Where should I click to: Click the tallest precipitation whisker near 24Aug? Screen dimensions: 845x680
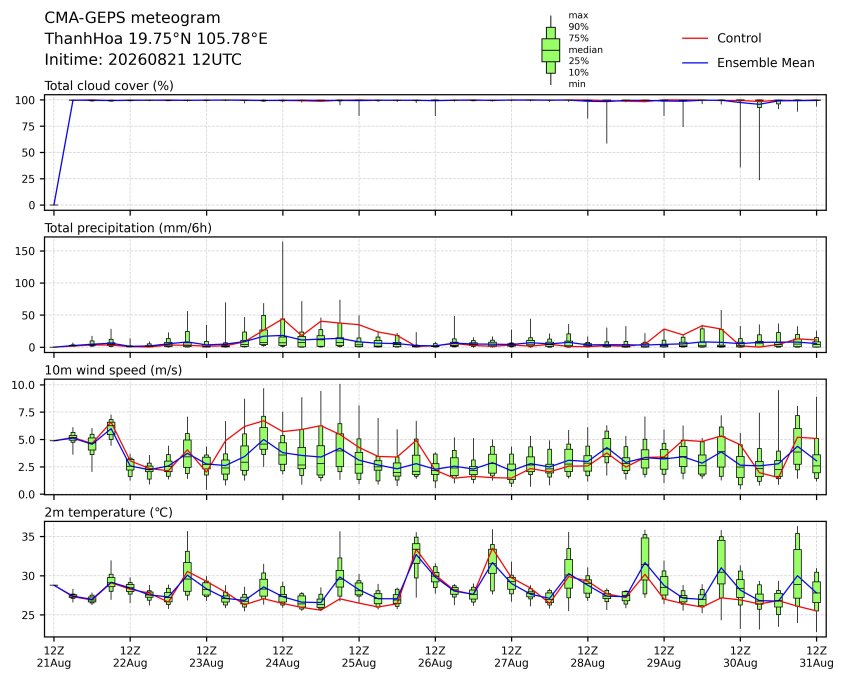point(282,280)
